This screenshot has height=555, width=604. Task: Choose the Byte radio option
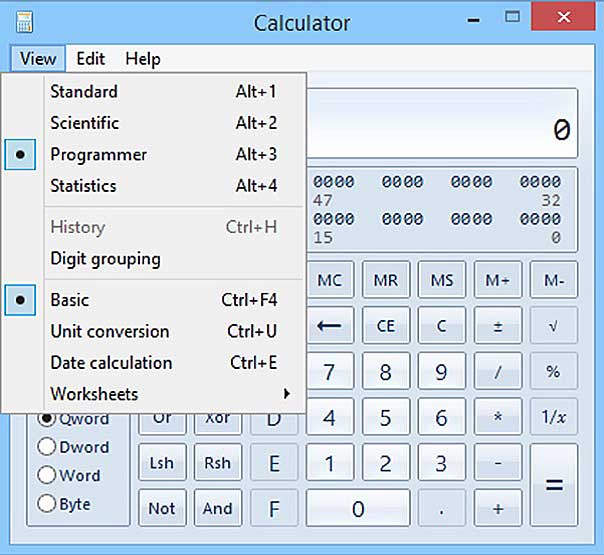click(47, 504)
